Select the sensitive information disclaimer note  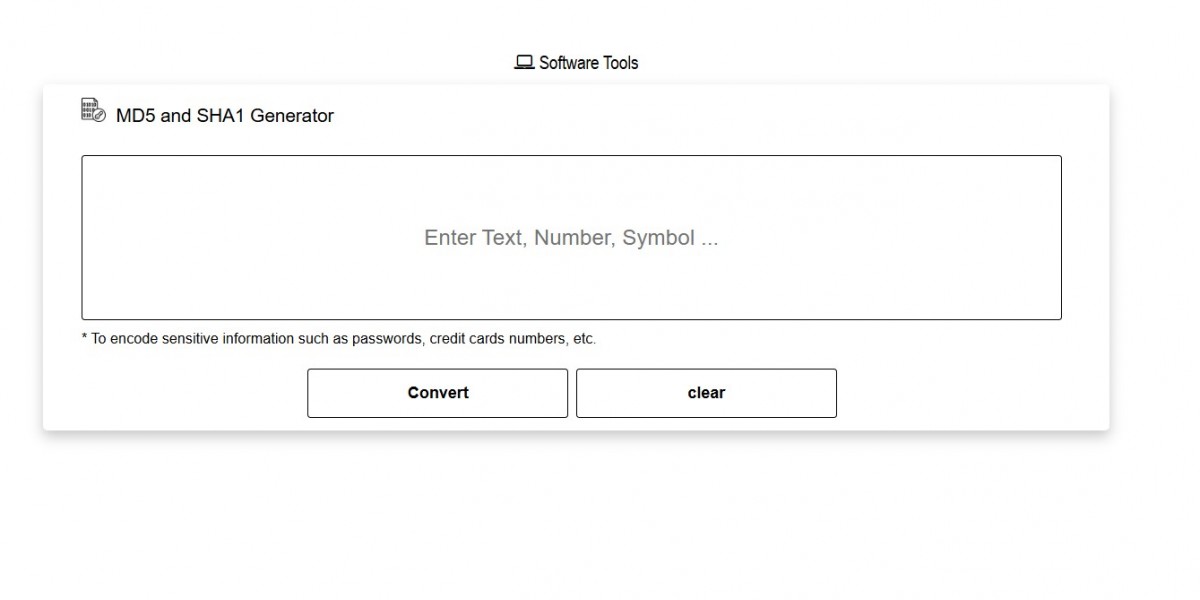[337, 338]
